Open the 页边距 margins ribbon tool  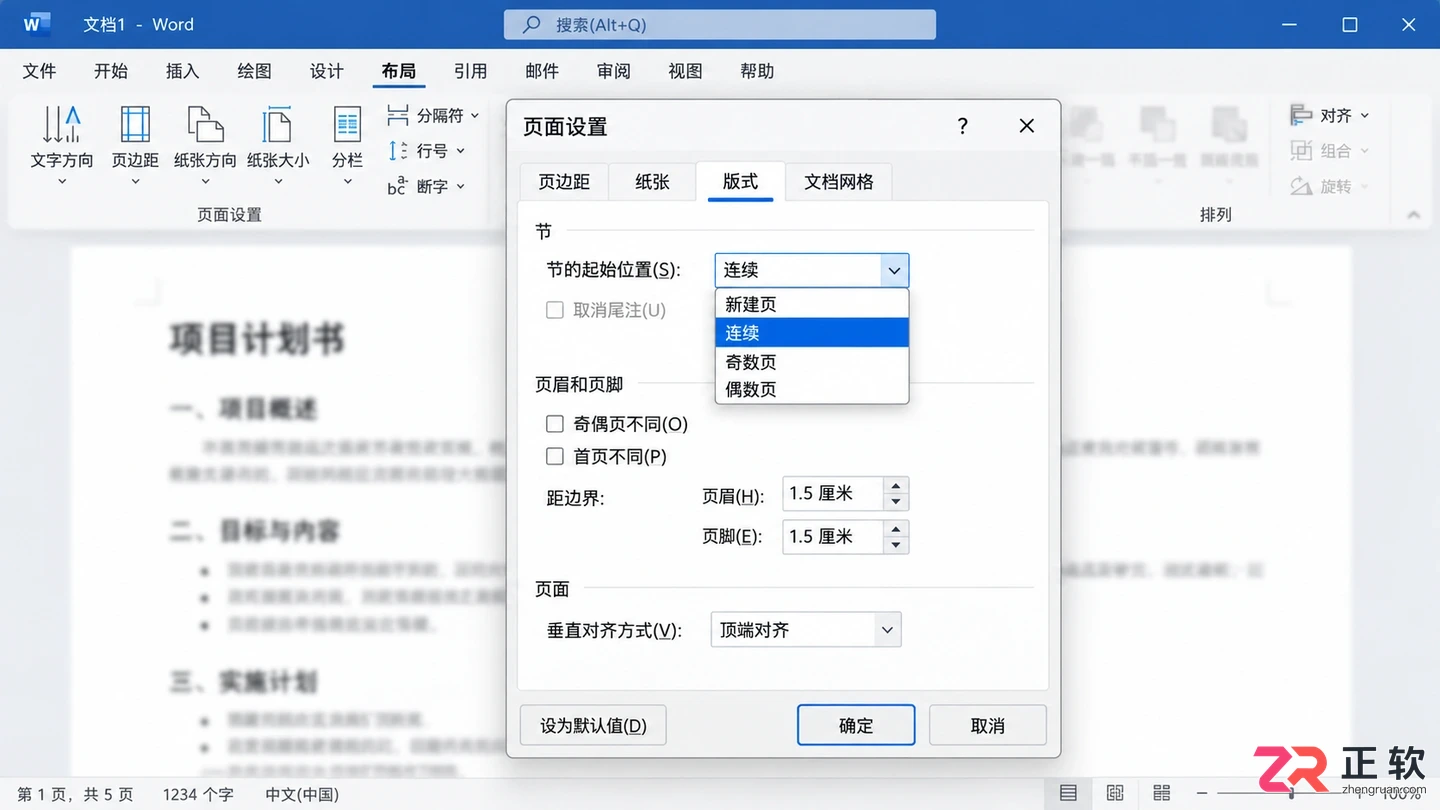pyautogui.click(x=135, y=146)
